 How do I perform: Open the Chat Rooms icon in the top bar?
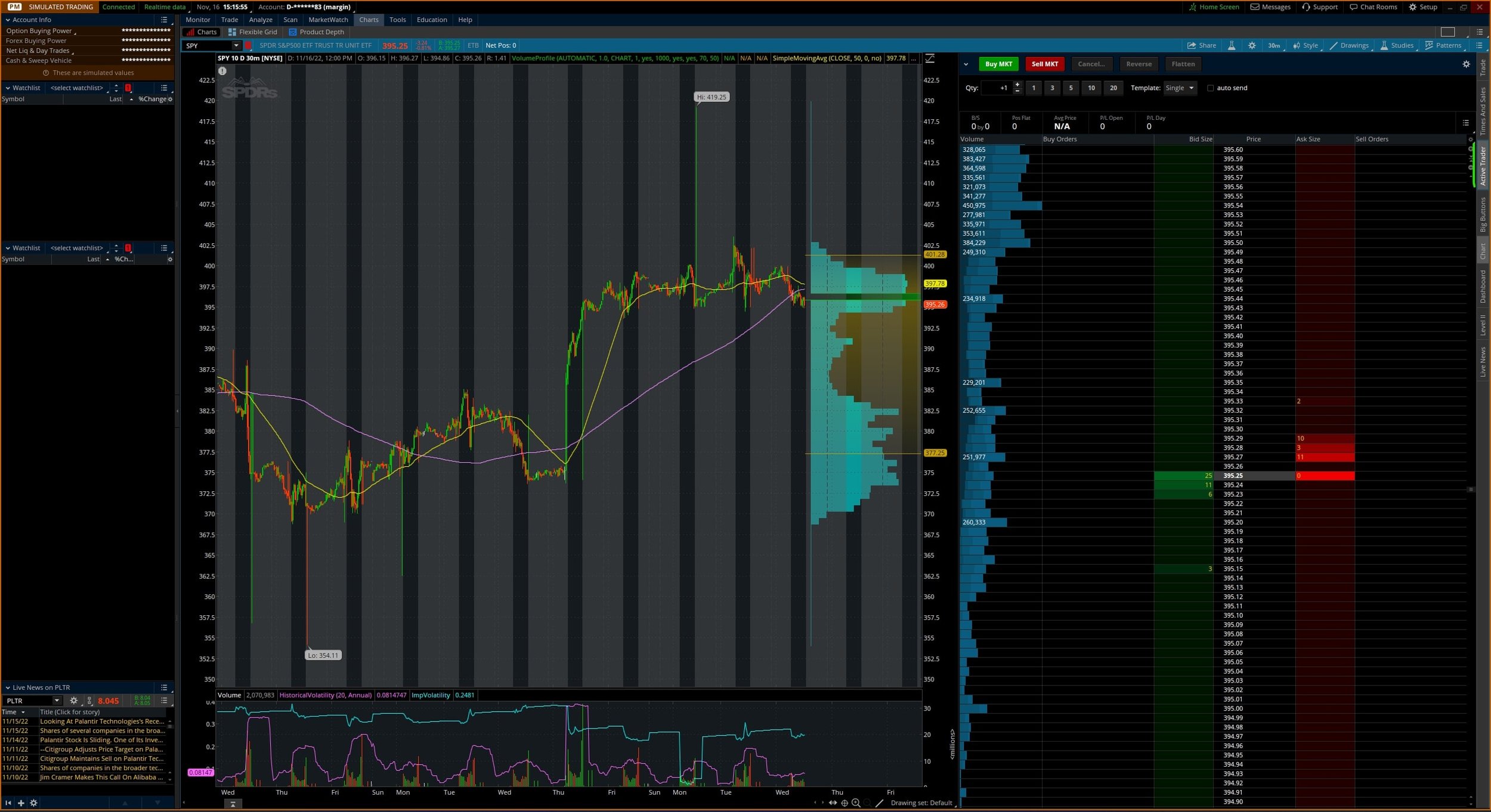[1353, 7]
